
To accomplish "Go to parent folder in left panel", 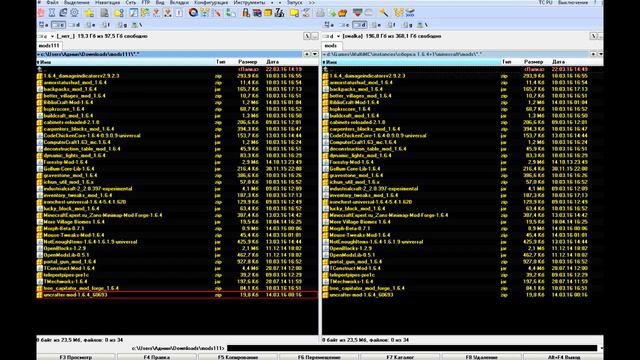I will (315, 36).
